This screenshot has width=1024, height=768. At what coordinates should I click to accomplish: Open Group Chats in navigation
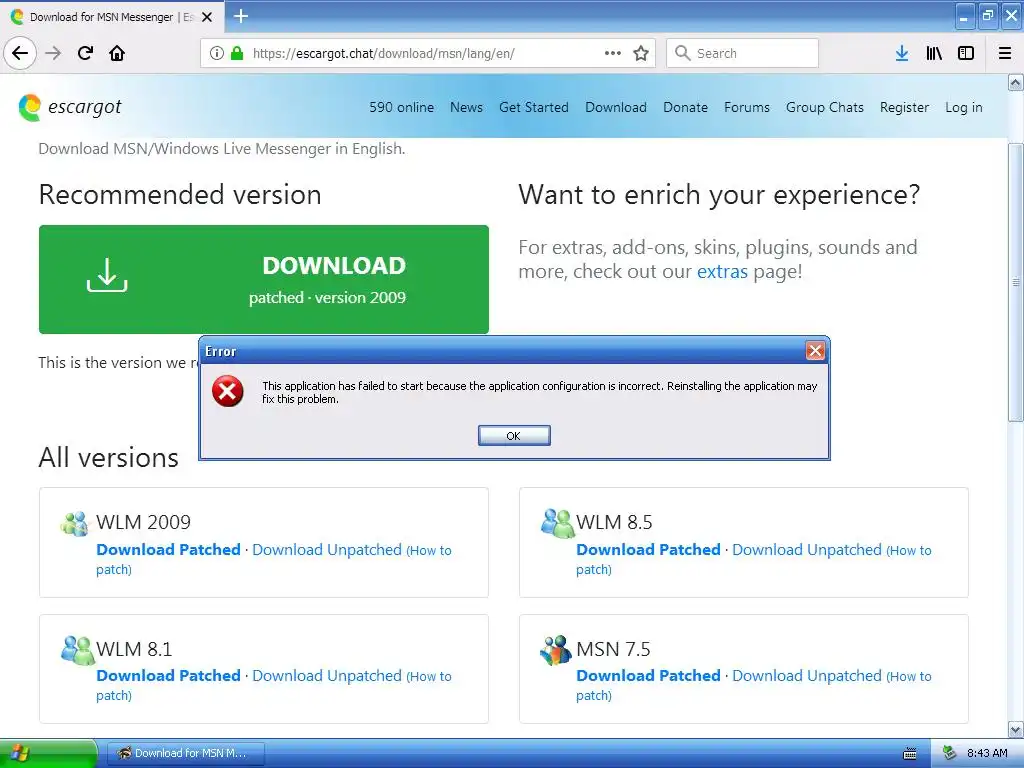[x=825, y=107]
